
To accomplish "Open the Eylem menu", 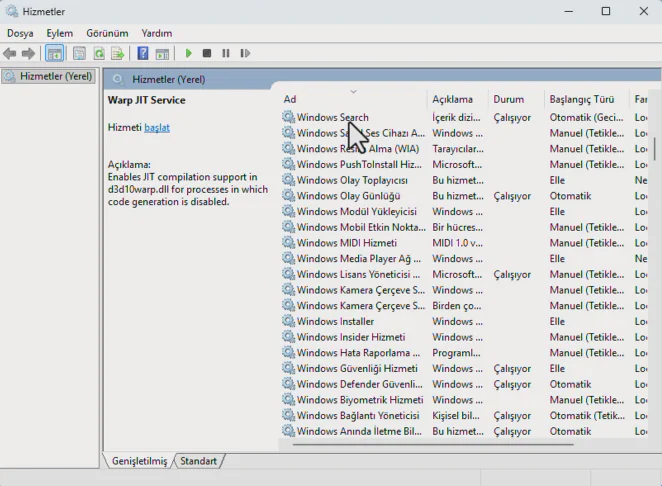I will coord(59,33).
